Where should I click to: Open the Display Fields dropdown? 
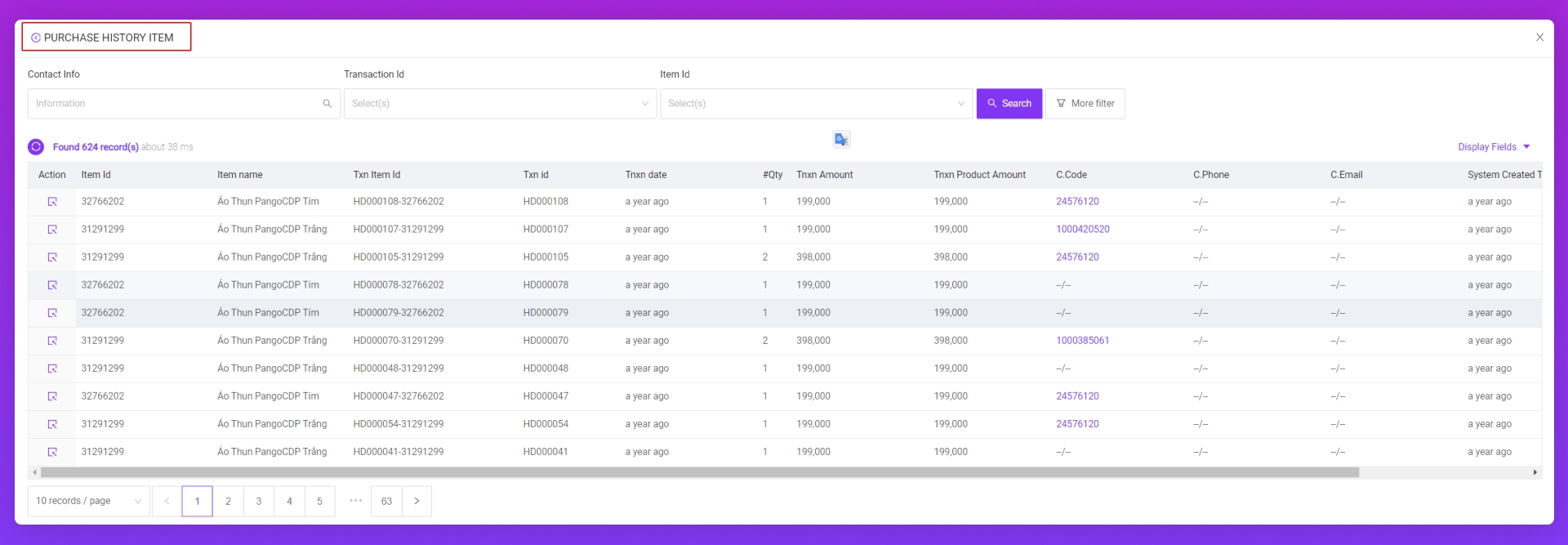click(x=1494, y=147)
